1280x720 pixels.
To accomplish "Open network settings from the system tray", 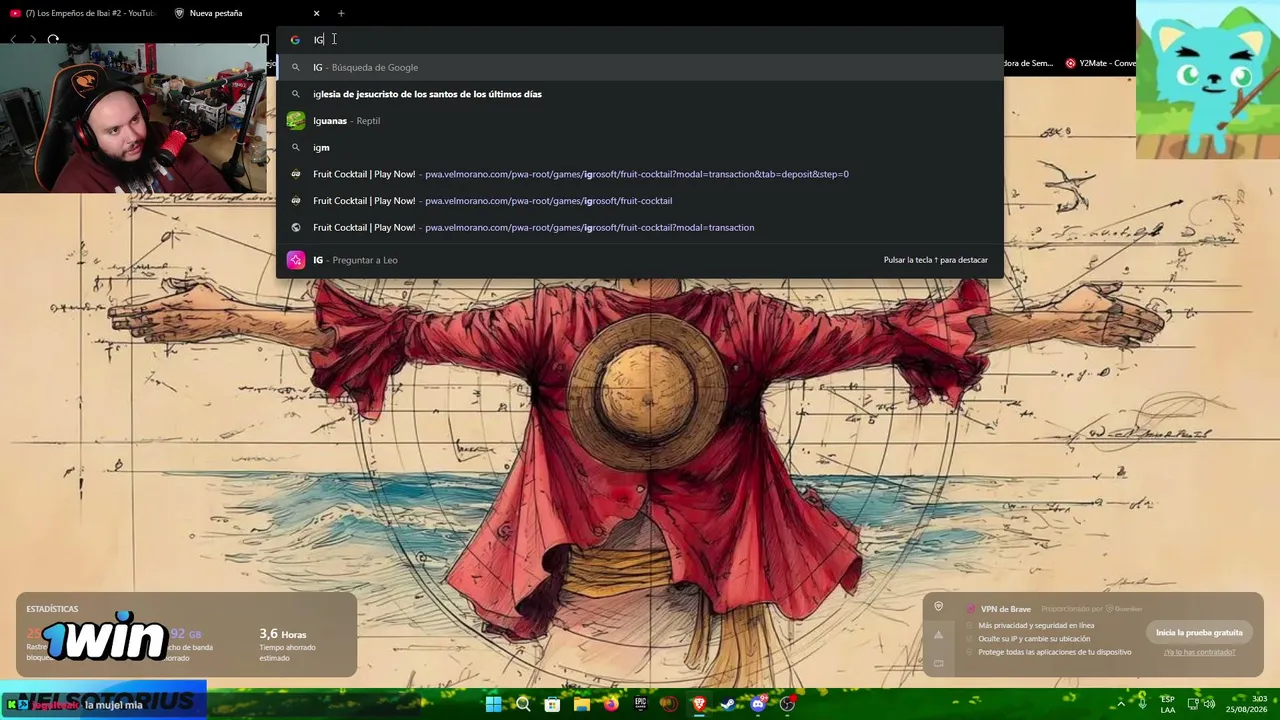I will [1192, 704].
